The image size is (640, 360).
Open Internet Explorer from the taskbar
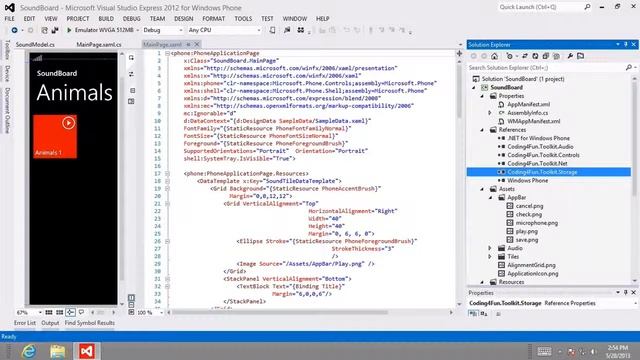coord(29,351)
